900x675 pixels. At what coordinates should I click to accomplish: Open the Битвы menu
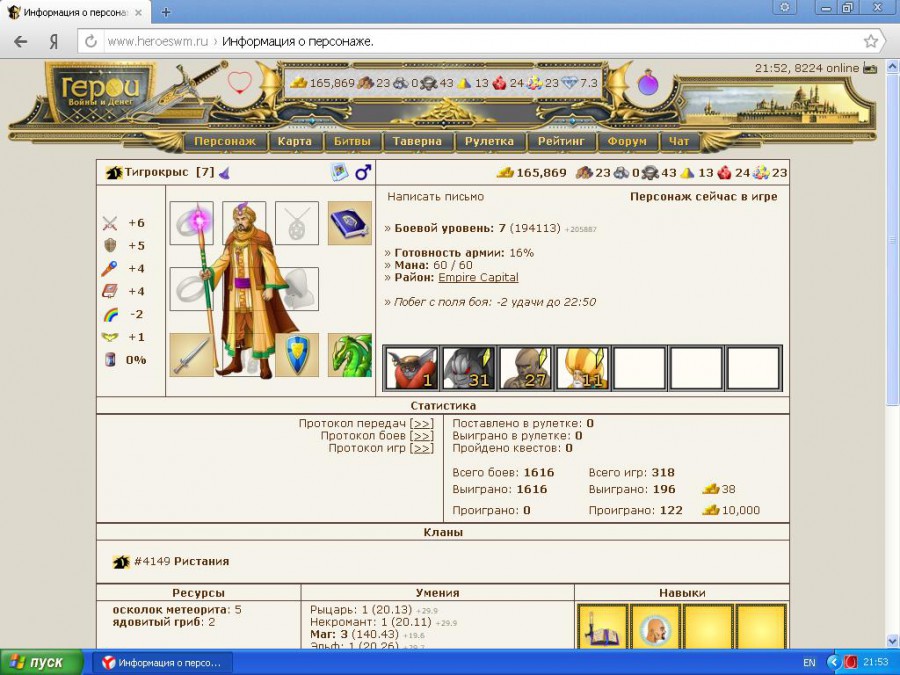pos(352,141)
